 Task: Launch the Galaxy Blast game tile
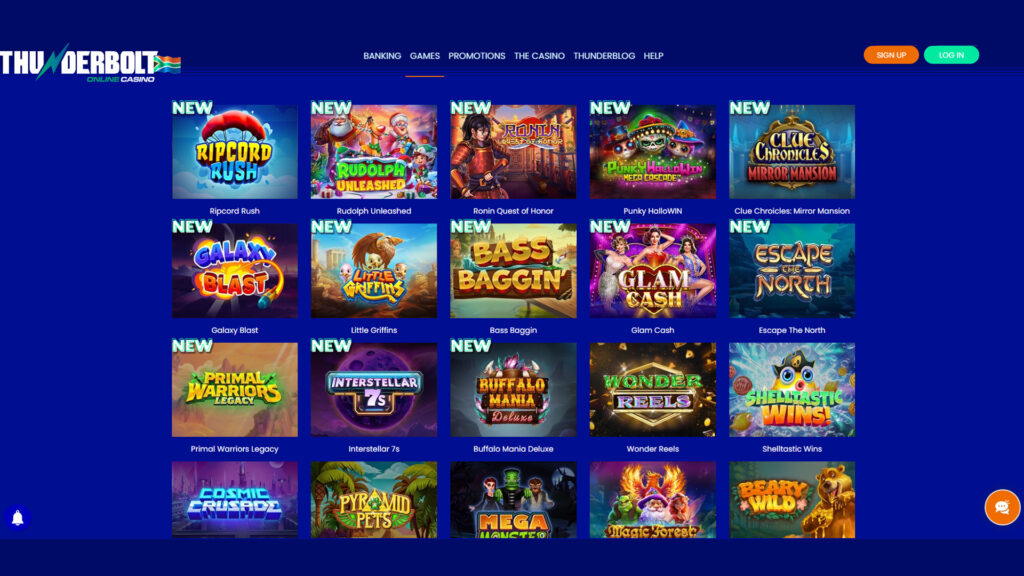click(234, 270)
